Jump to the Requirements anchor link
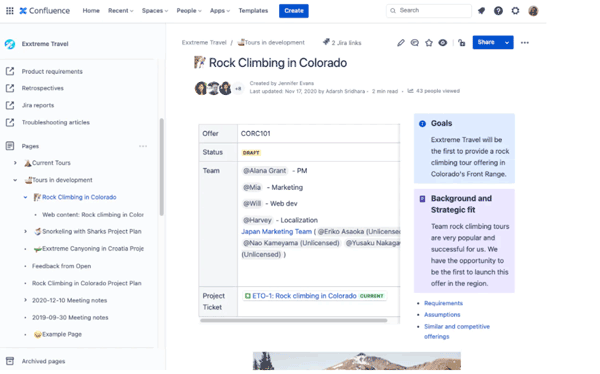 (x=443, y=303)
